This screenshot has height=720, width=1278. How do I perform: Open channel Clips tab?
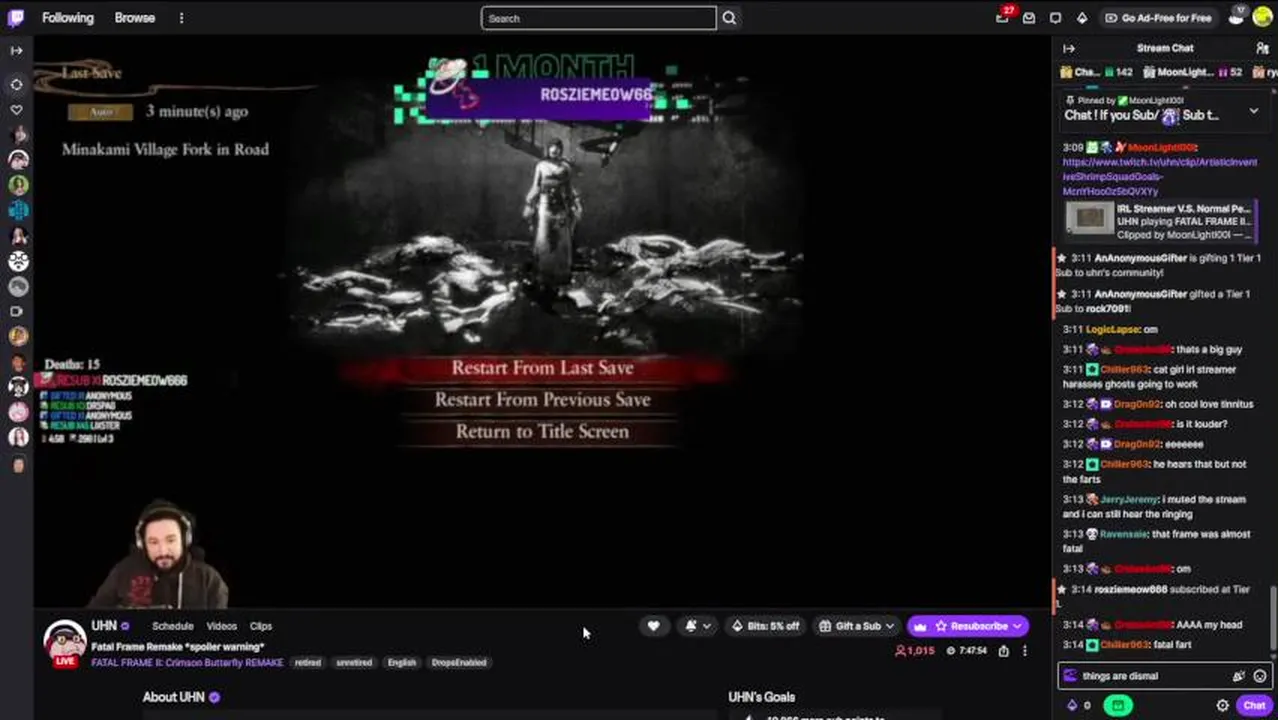point(261,626)
